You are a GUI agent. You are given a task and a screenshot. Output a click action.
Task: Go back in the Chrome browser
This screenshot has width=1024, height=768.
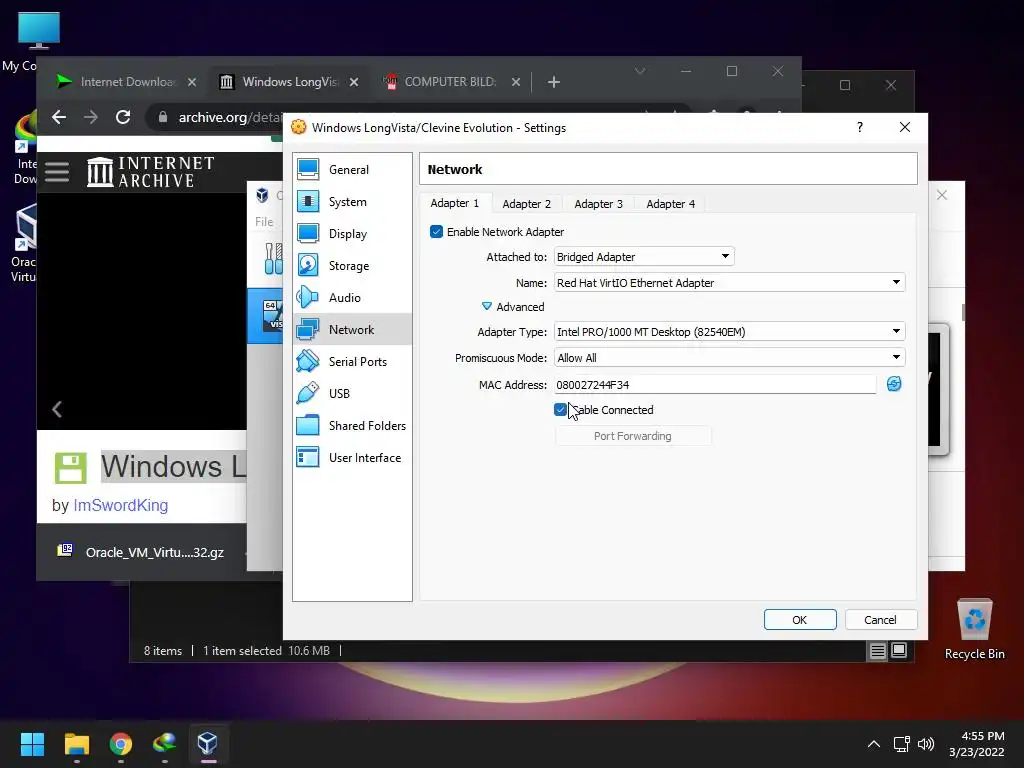pos(59,117)
